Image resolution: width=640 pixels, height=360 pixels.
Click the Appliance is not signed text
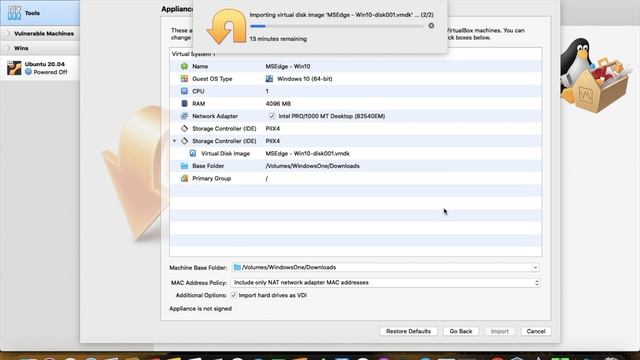point(200,309)
